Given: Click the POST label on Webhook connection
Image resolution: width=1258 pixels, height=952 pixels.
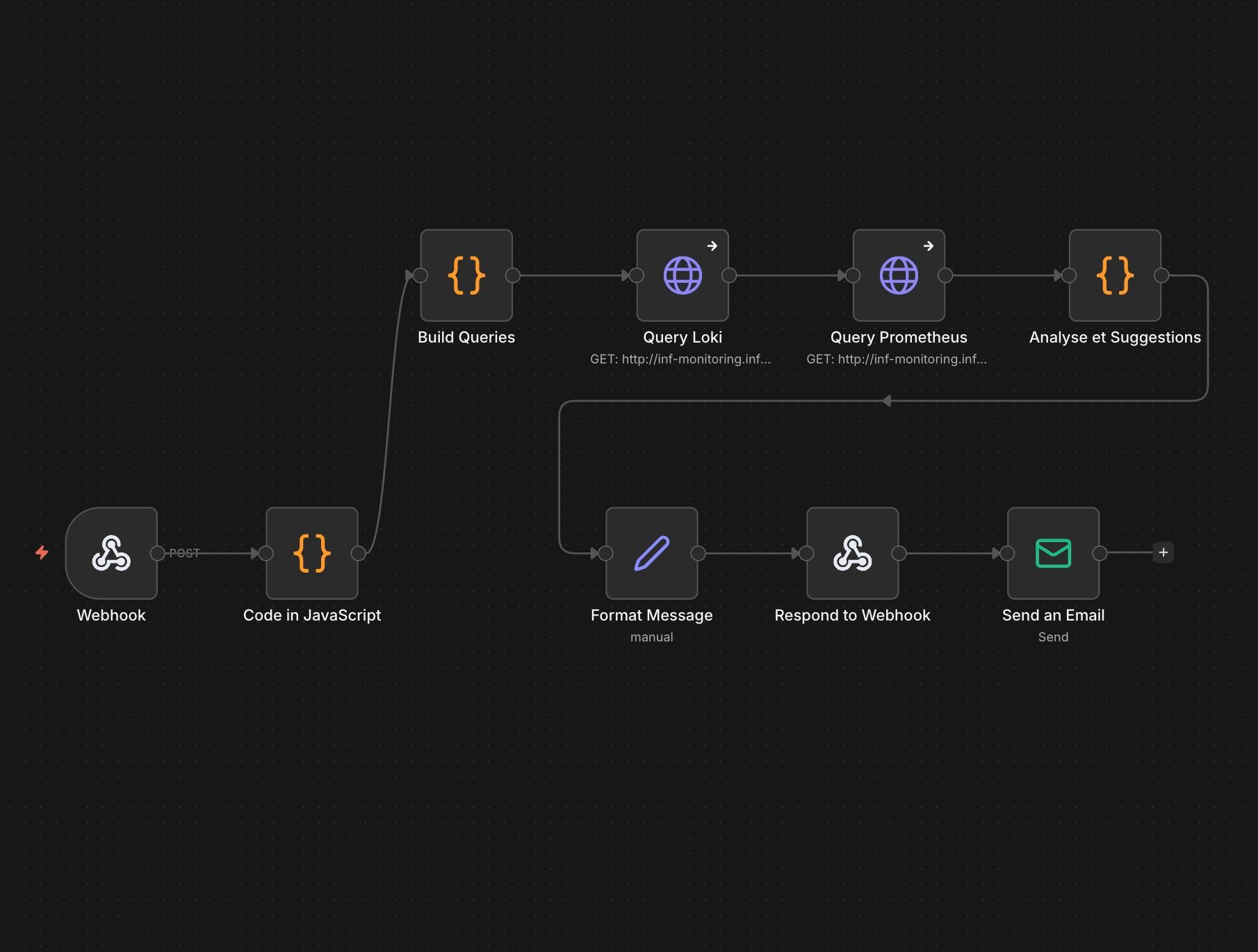Looking at the screenshot, I should pos(184,553).
